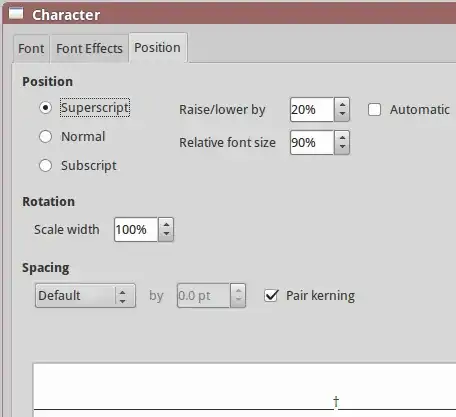Select the Position tab
The image size is (456, 417).
(x=158, y=48)
